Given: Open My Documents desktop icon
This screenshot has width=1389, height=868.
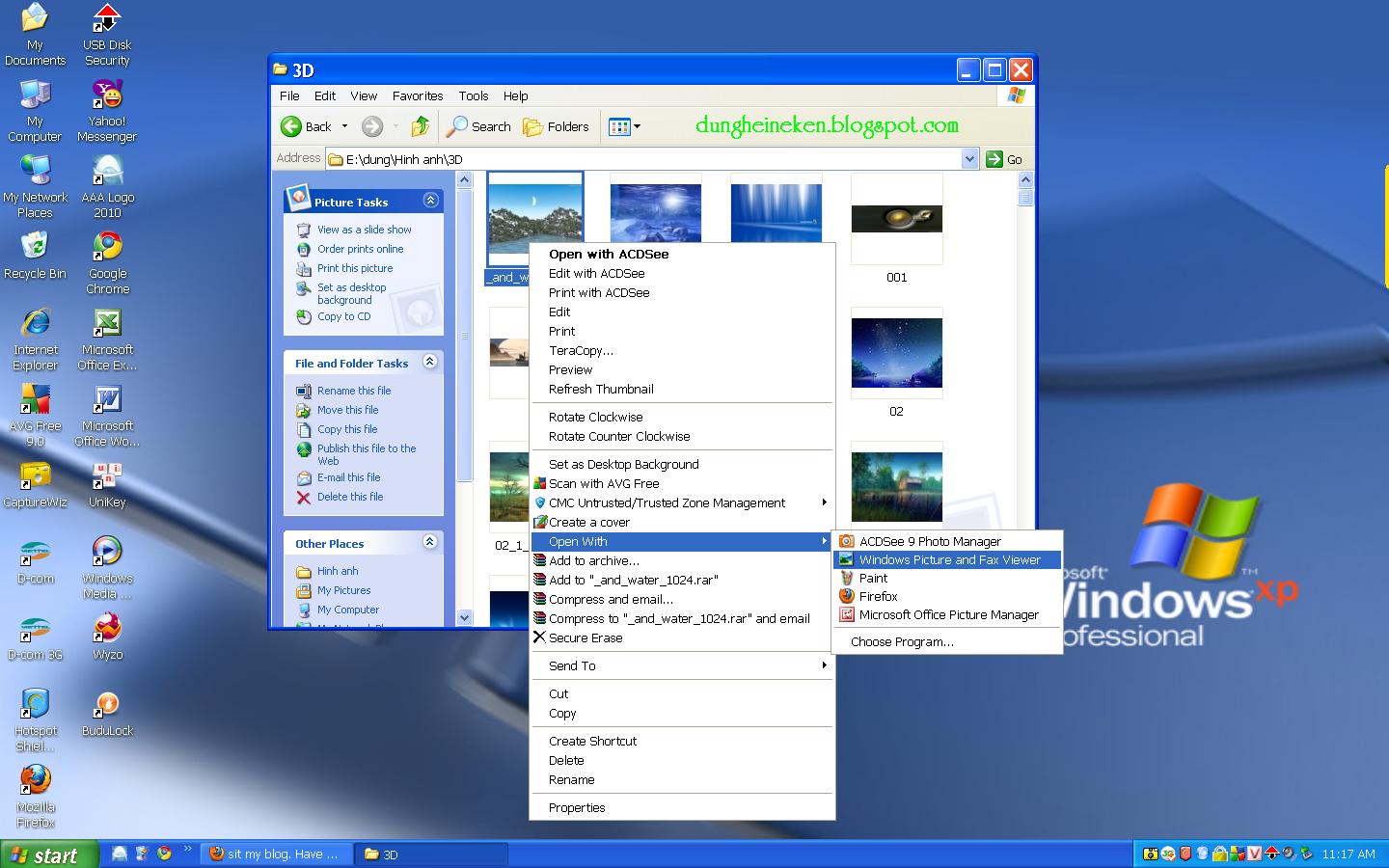Looking at the screenshot, I should point(35,35).
